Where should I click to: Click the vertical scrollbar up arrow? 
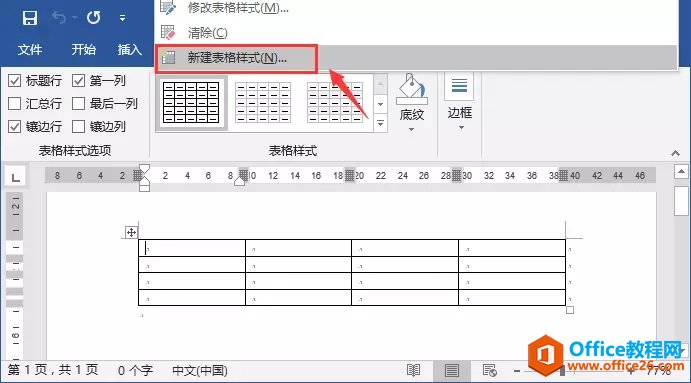[681, 171]
